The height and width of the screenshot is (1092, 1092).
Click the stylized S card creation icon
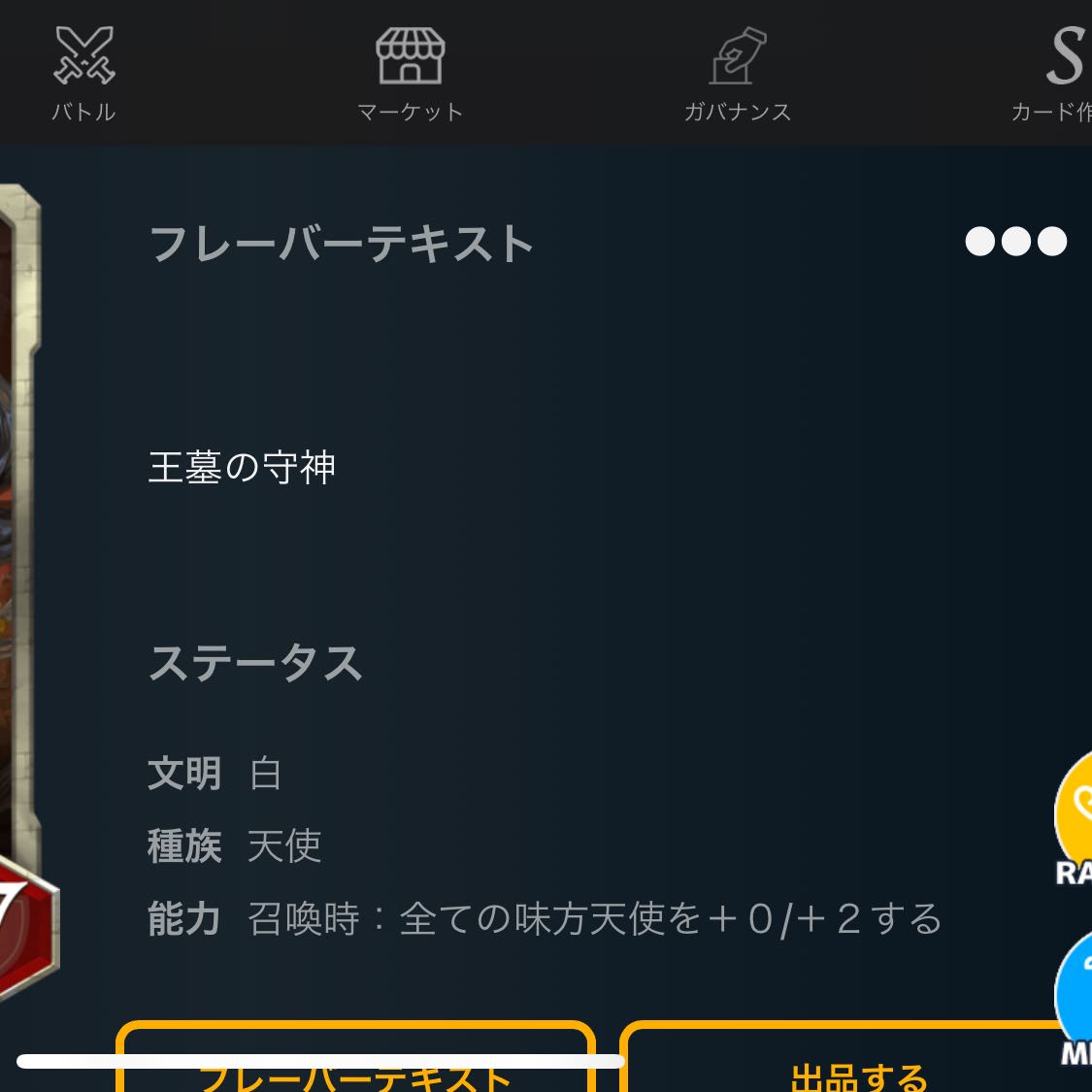pyautogui.click(x=1068, y=55)
